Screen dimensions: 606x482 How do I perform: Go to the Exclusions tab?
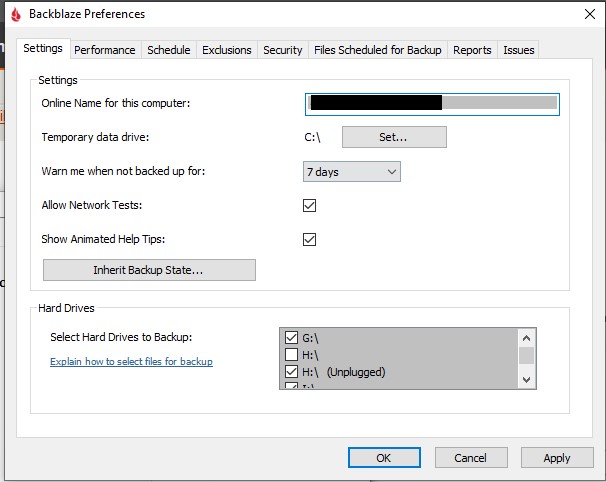(226, 50)
